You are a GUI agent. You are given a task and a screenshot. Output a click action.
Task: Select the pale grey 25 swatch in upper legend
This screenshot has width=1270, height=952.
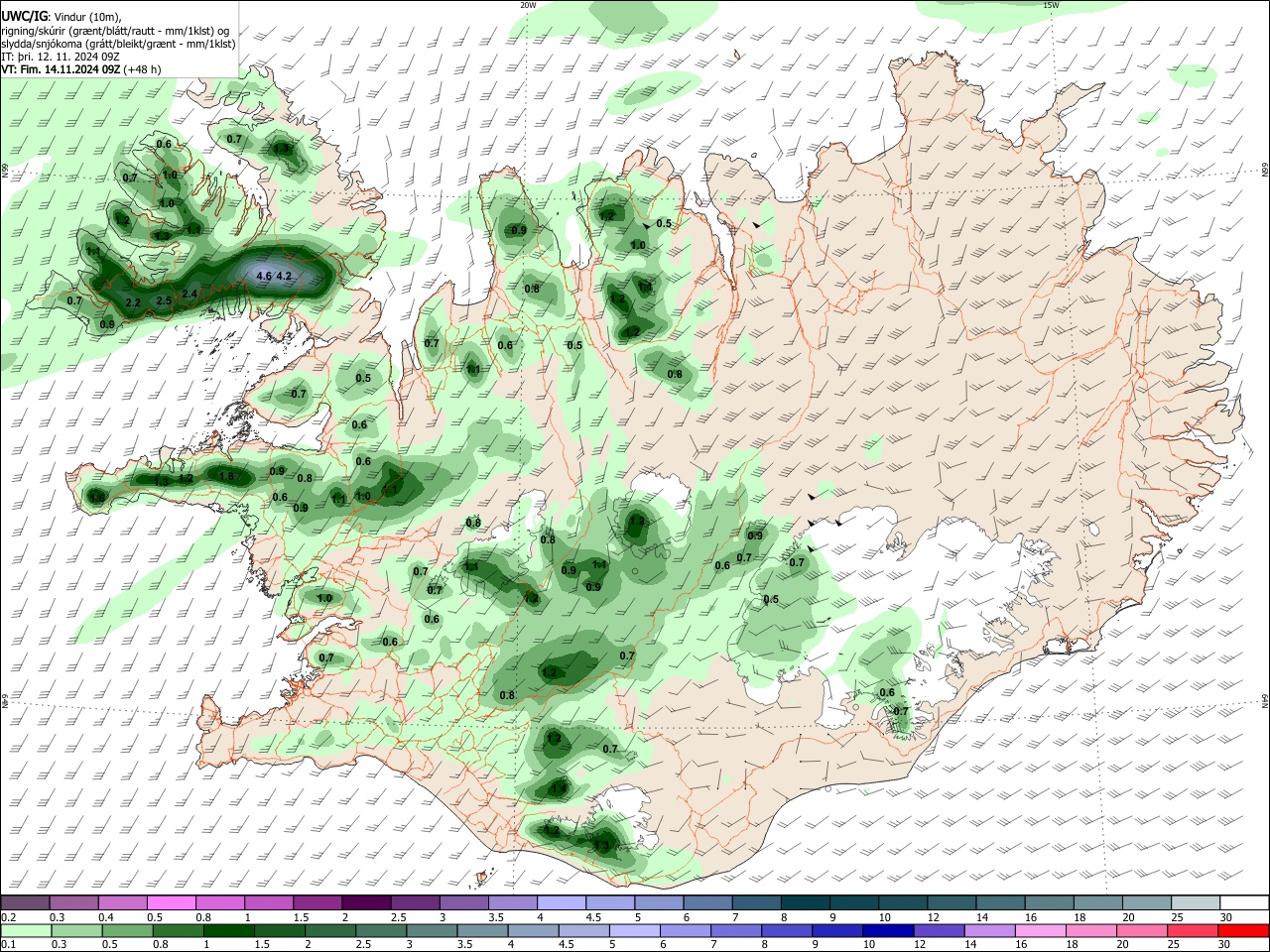coord(1195,902)
